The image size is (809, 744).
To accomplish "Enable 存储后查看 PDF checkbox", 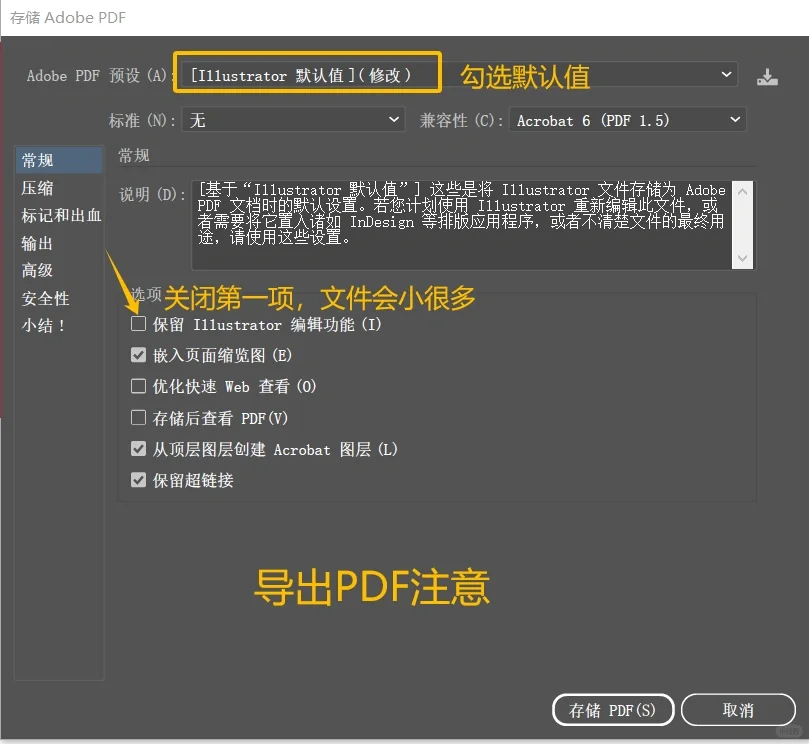I will [138, 417].
